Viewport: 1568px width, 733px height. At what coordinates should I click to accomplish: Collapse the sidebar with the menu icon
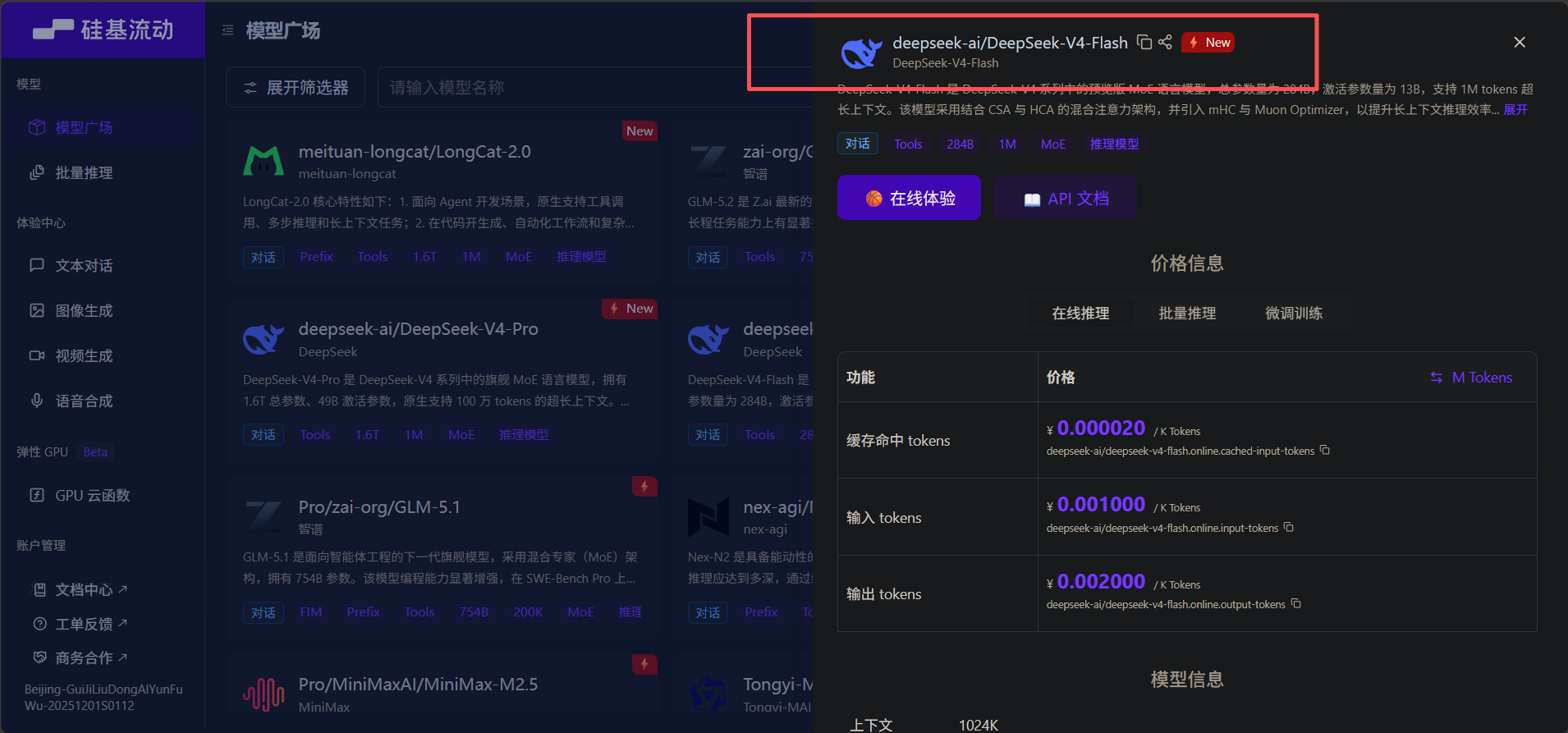[227, 30]
